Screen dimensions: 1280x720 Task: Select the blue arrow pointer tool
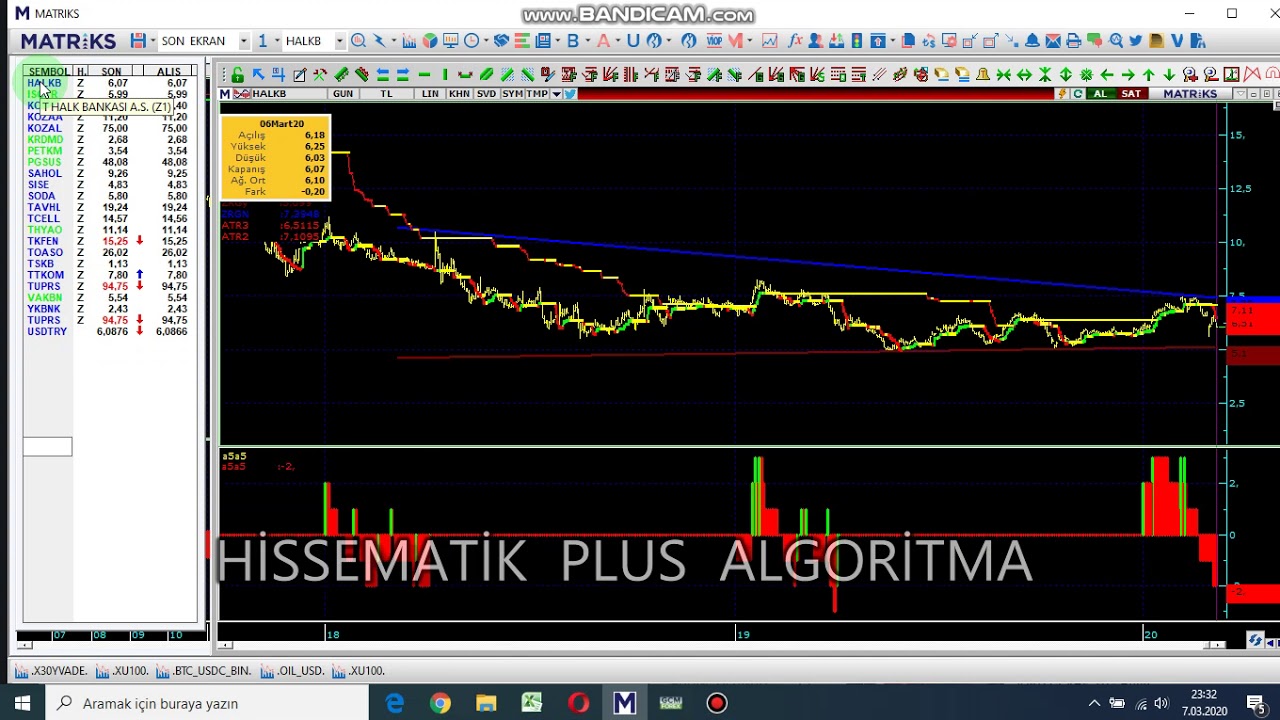coord(258,75)
